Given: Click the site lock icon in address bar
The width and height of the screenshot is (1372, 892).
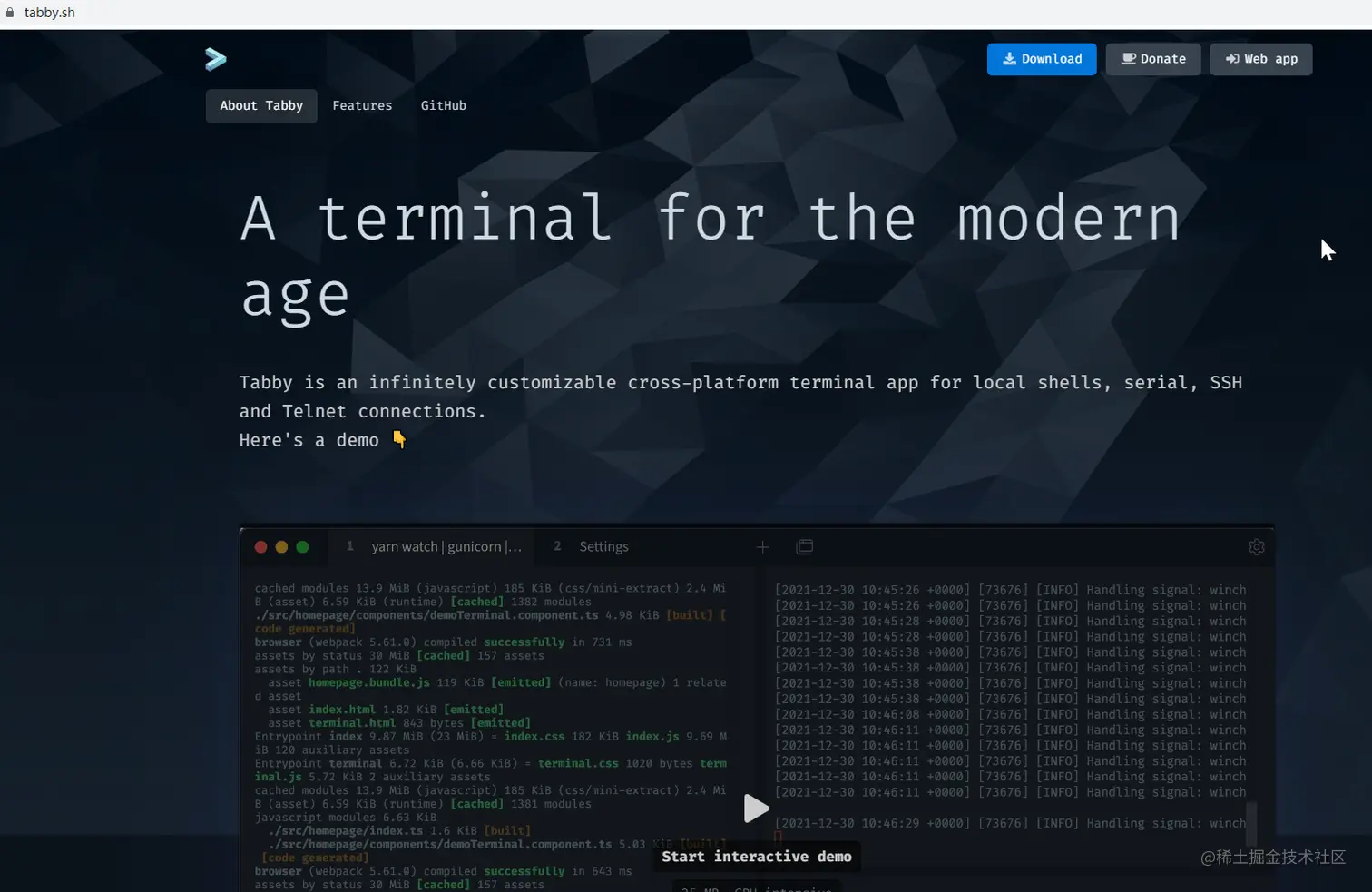Looking at the screenshot, I should click(10, 13).
